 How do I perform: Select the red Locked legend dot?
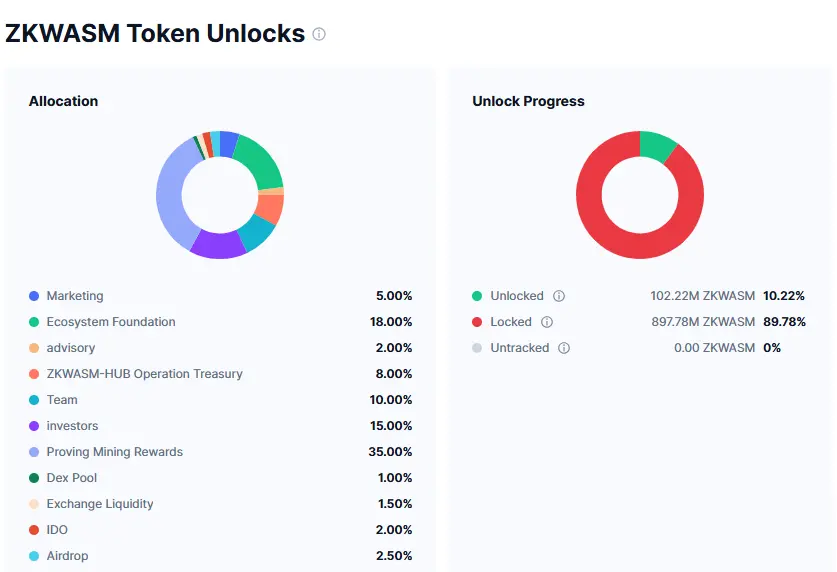pos(477,322)
